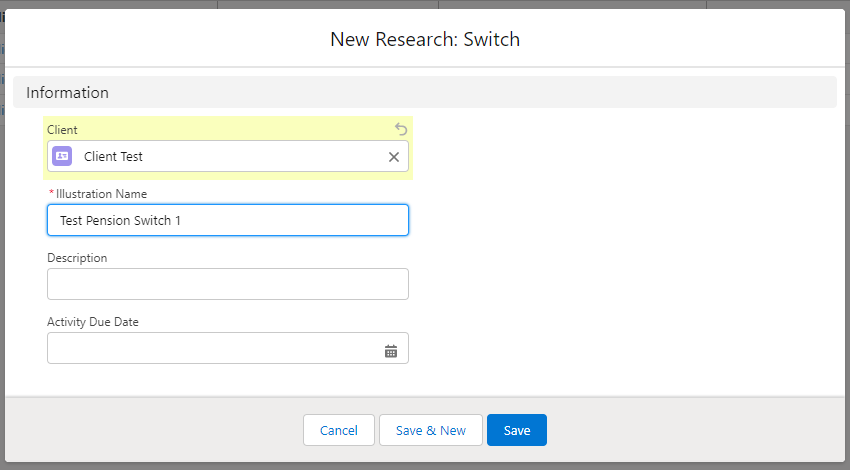Save the new research record
This screenshot has height=470, width=850.
(517, 430)
